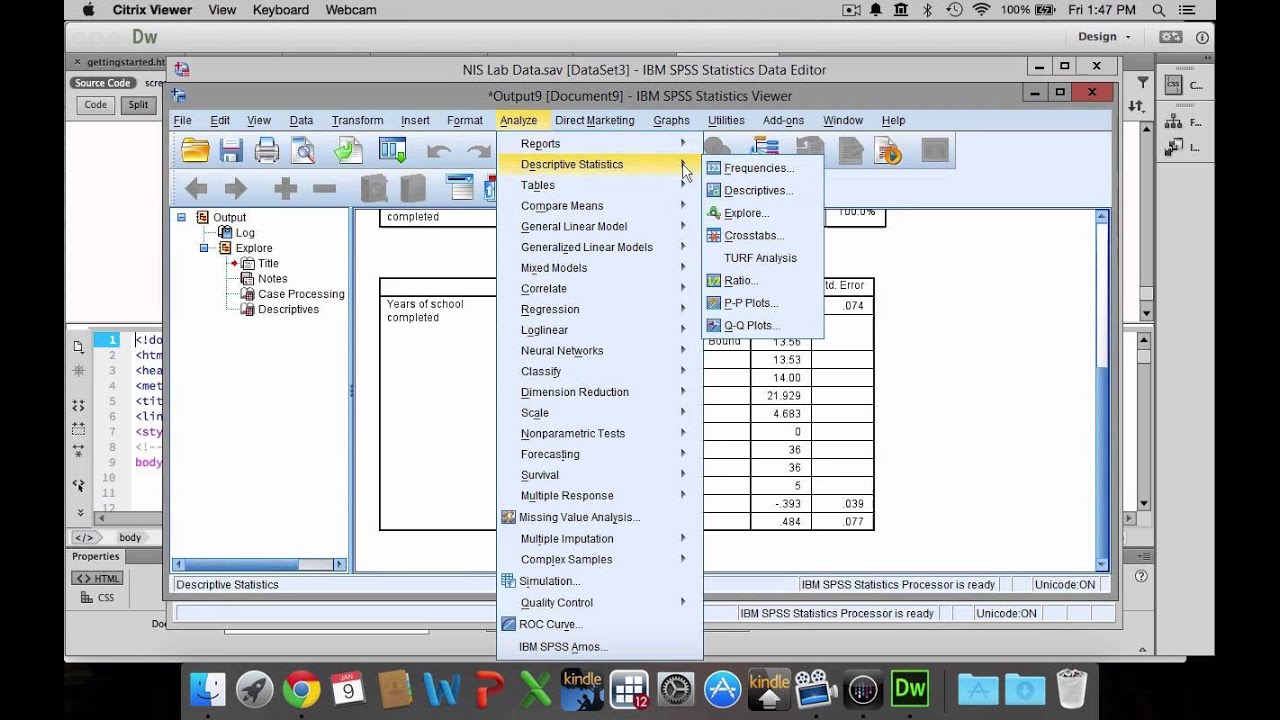Expand the Reports submenu
The width and height of the screenshot is (1280, 720).
[600, 144]
